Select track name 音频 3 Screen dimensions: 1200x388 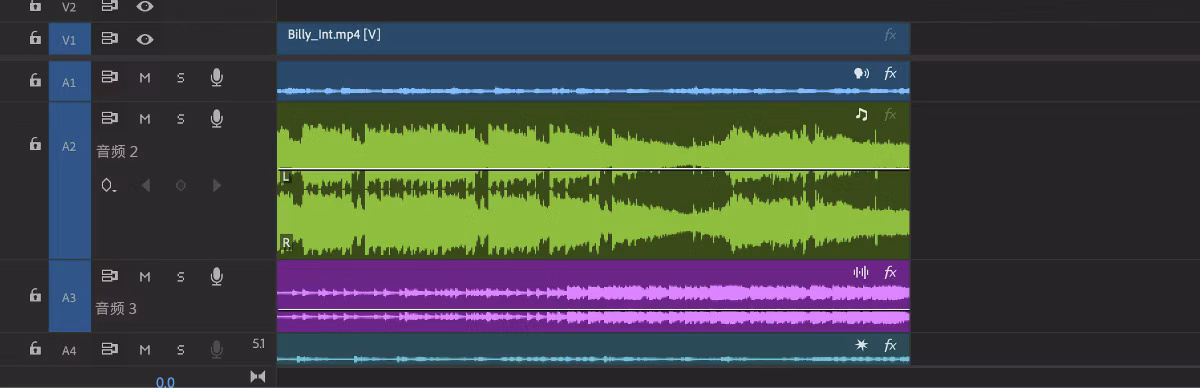point(117,308)
